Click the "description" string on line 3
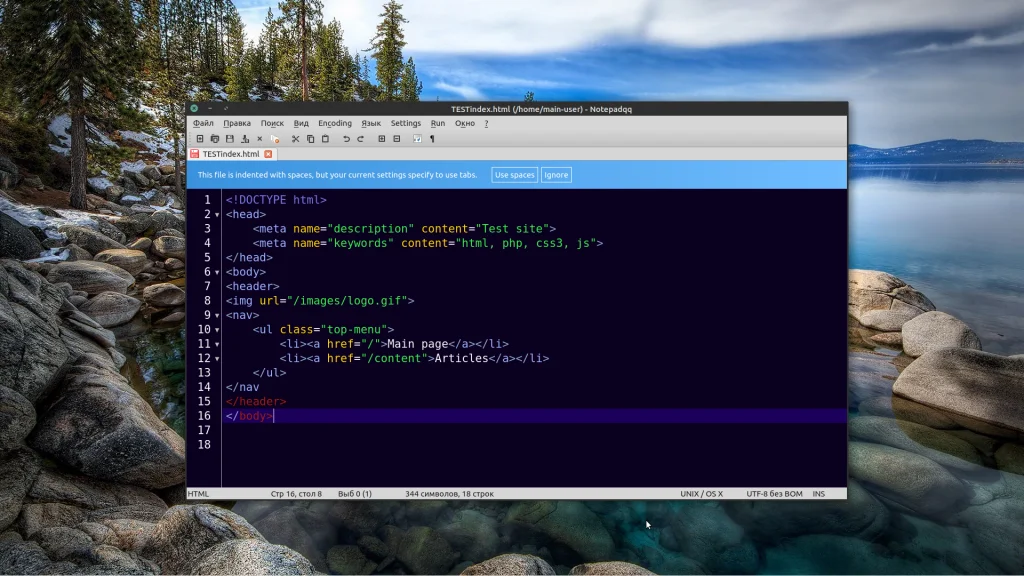This screenshot has height=576, width=1024. (370, 229)
